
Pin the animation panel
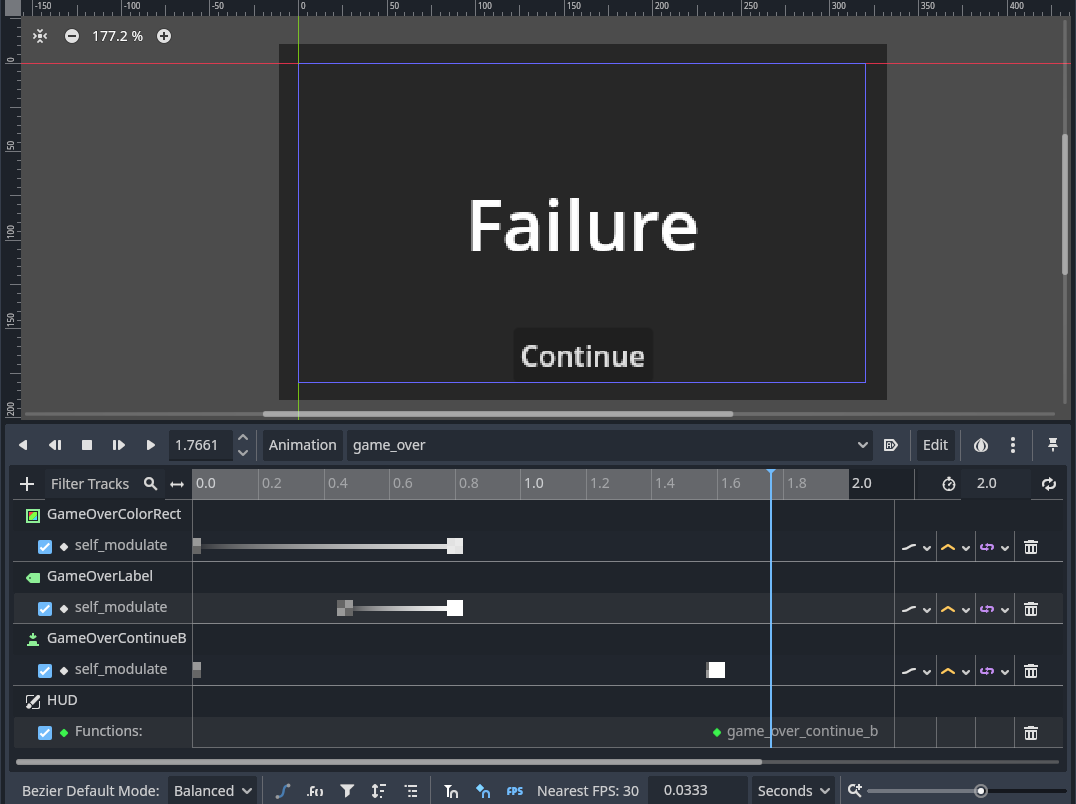coord(1053,445)
